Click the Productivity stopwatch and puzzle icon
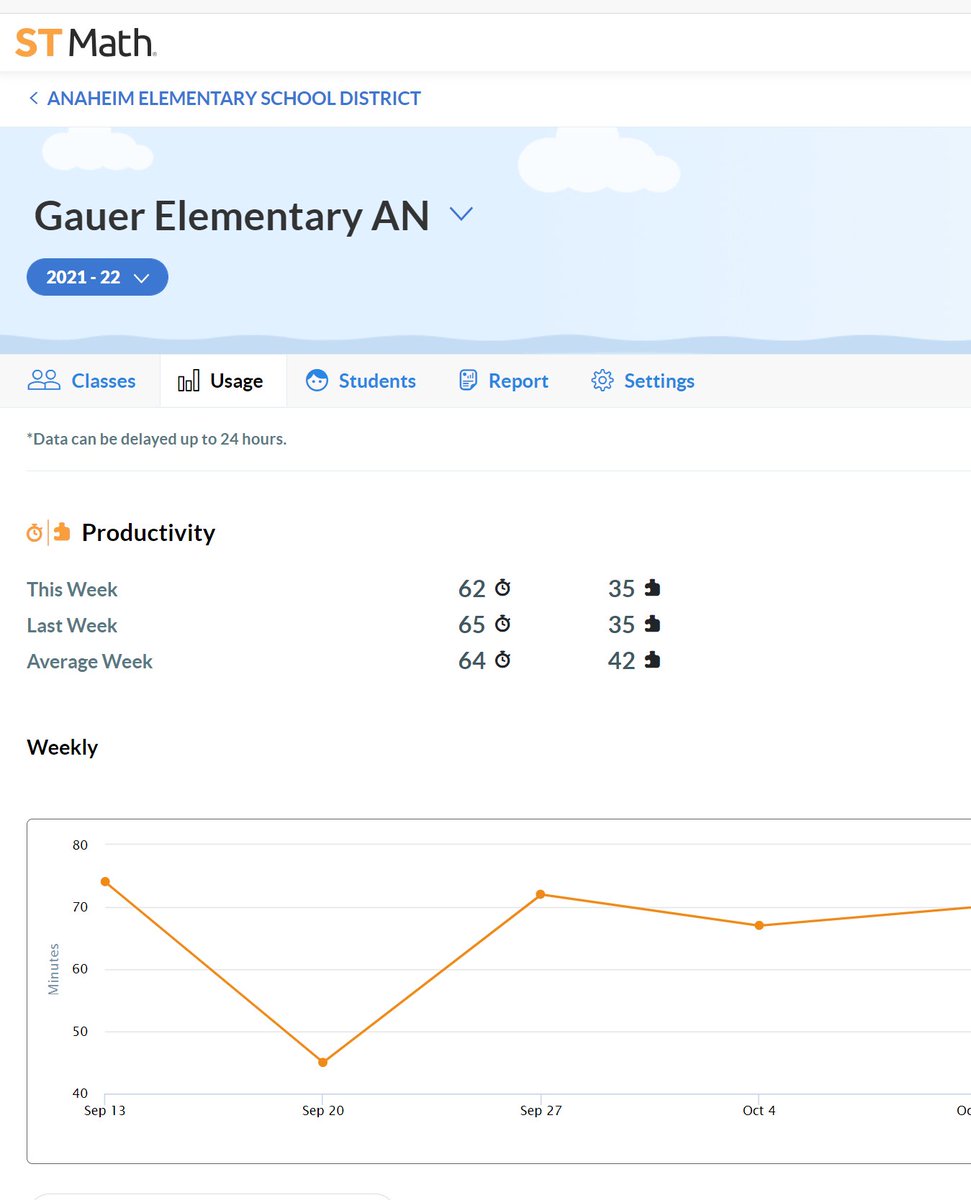This screenshot has height=1200, width=971. [x=48, y=532]
